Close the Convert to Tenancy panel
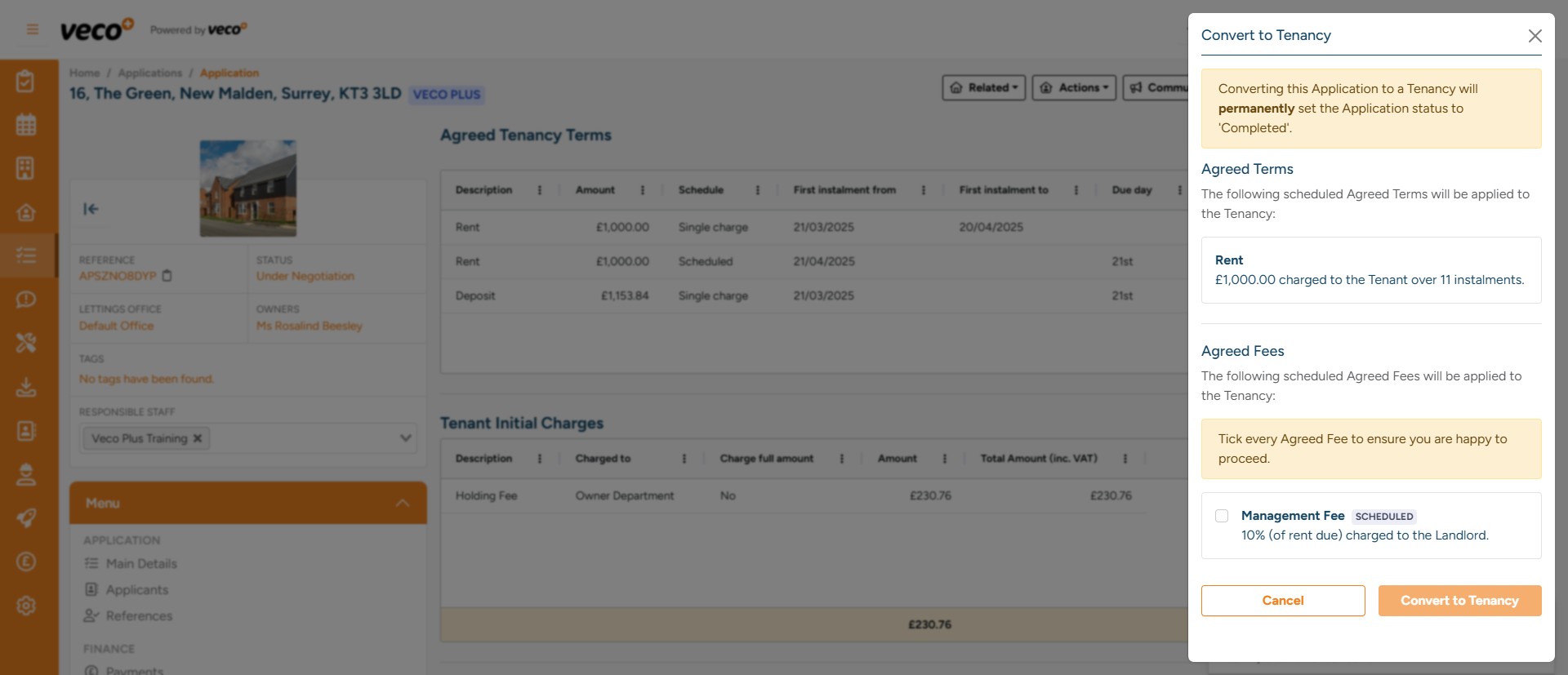Image resolution: width=1568 pixels, height=675 pixels. click(x=1535, y=36)
